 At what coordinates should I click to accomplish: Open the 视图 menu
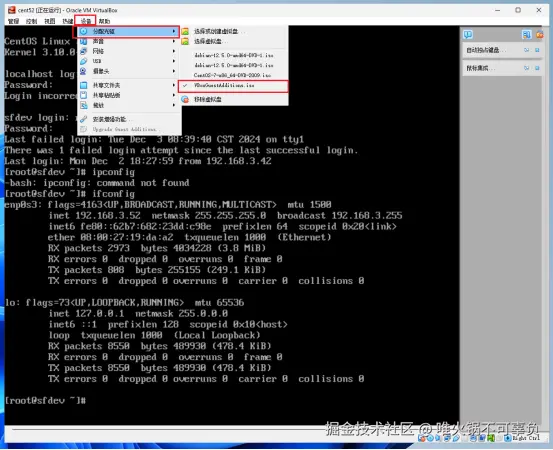pyautogui.click(x=49, y=21)
